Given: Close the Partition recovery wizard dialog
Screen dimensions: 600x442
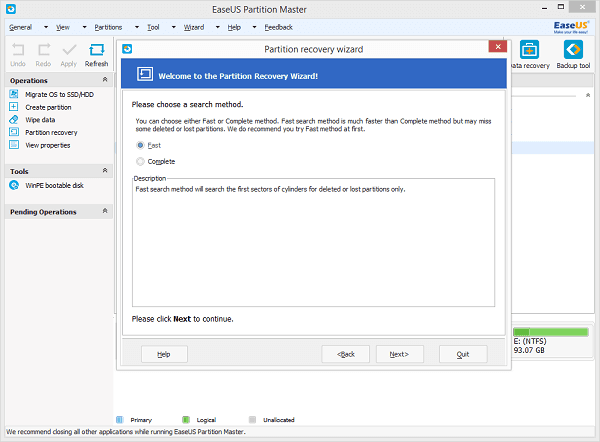Looking at the screenshot, I should point(495,47).
